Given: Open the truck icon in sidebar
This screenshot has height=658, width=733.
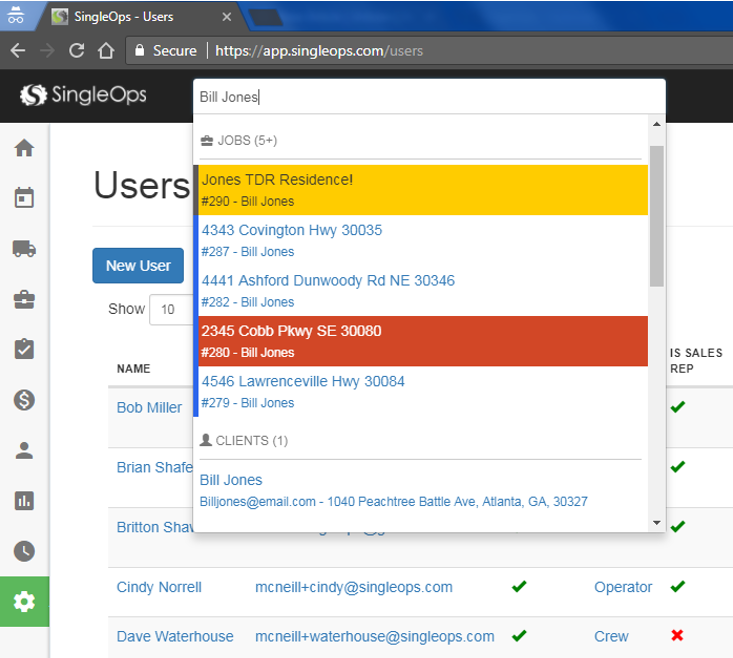Looking at the screenshot, I should [x=24, y=249].
